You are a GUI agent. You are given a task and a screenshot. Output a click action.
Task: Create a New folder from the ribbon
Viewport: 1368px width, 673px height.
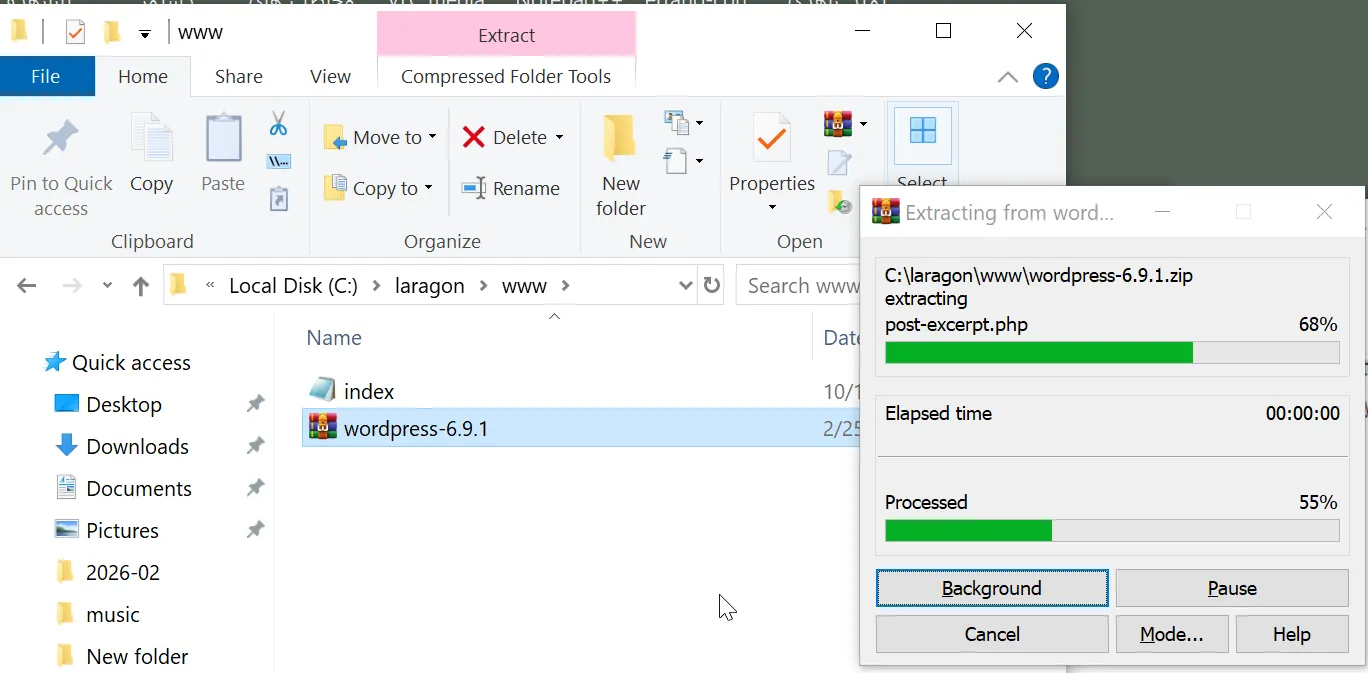(621, 166)
